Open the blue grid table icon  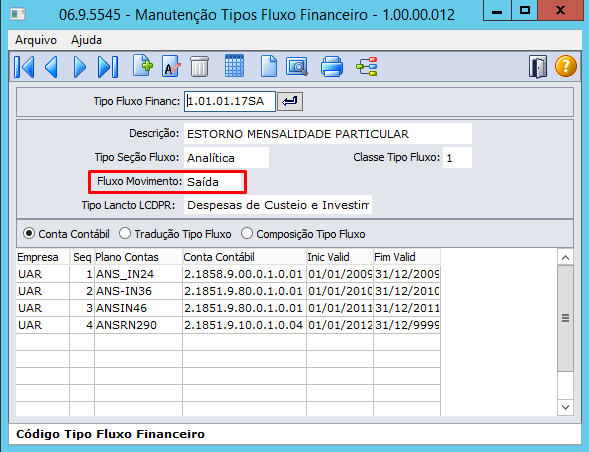pos(234,66)
